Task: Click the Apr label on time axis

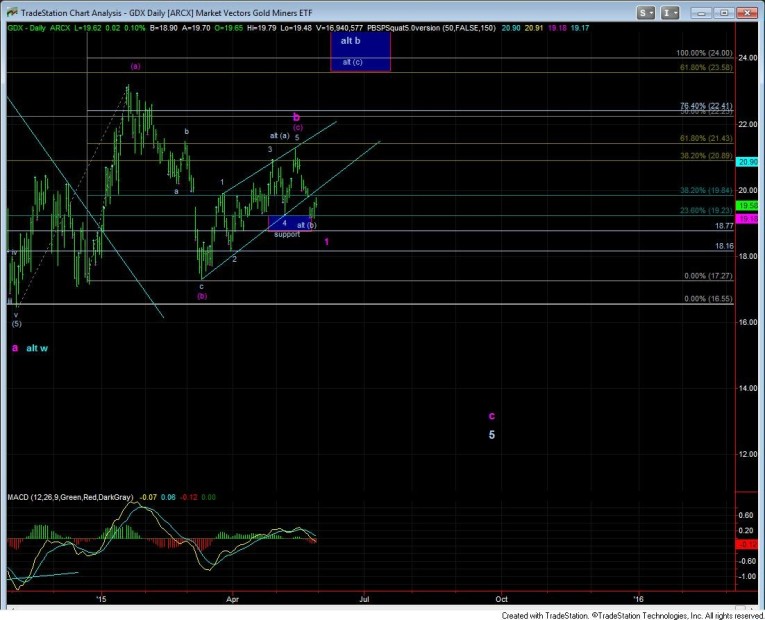Action: click(x=231, y=599)
